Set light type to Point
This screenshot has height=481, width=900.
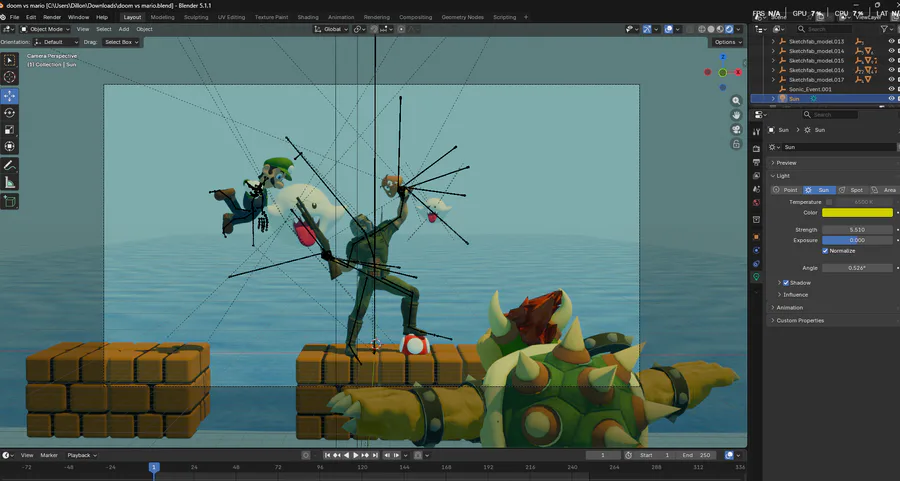pyautogui.click(x=786, y=190)
